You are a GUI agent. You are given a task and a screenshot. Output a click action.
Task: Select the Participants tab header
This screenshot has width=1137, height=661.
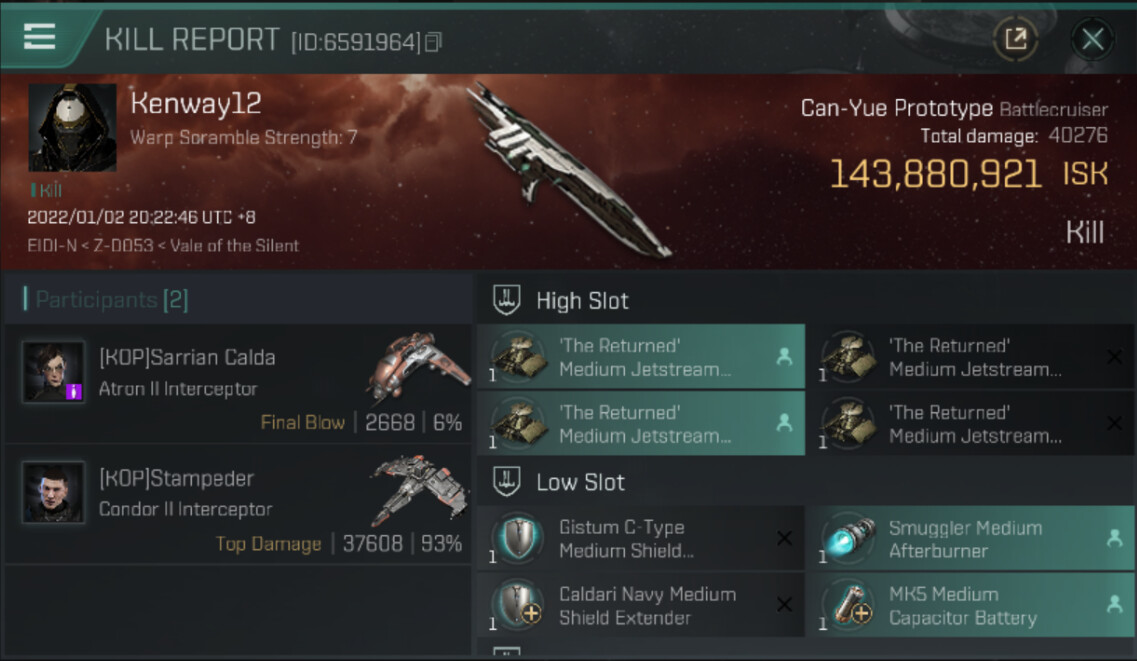(x=106, y=299)
